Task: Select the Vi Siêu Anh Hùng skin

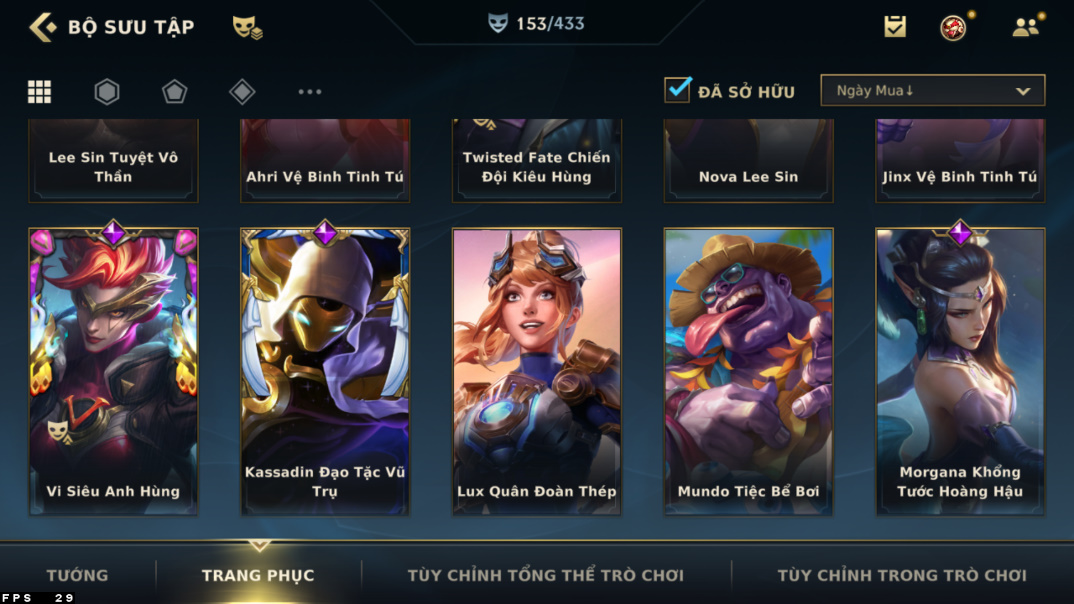Action: click(x=113, y=371)
